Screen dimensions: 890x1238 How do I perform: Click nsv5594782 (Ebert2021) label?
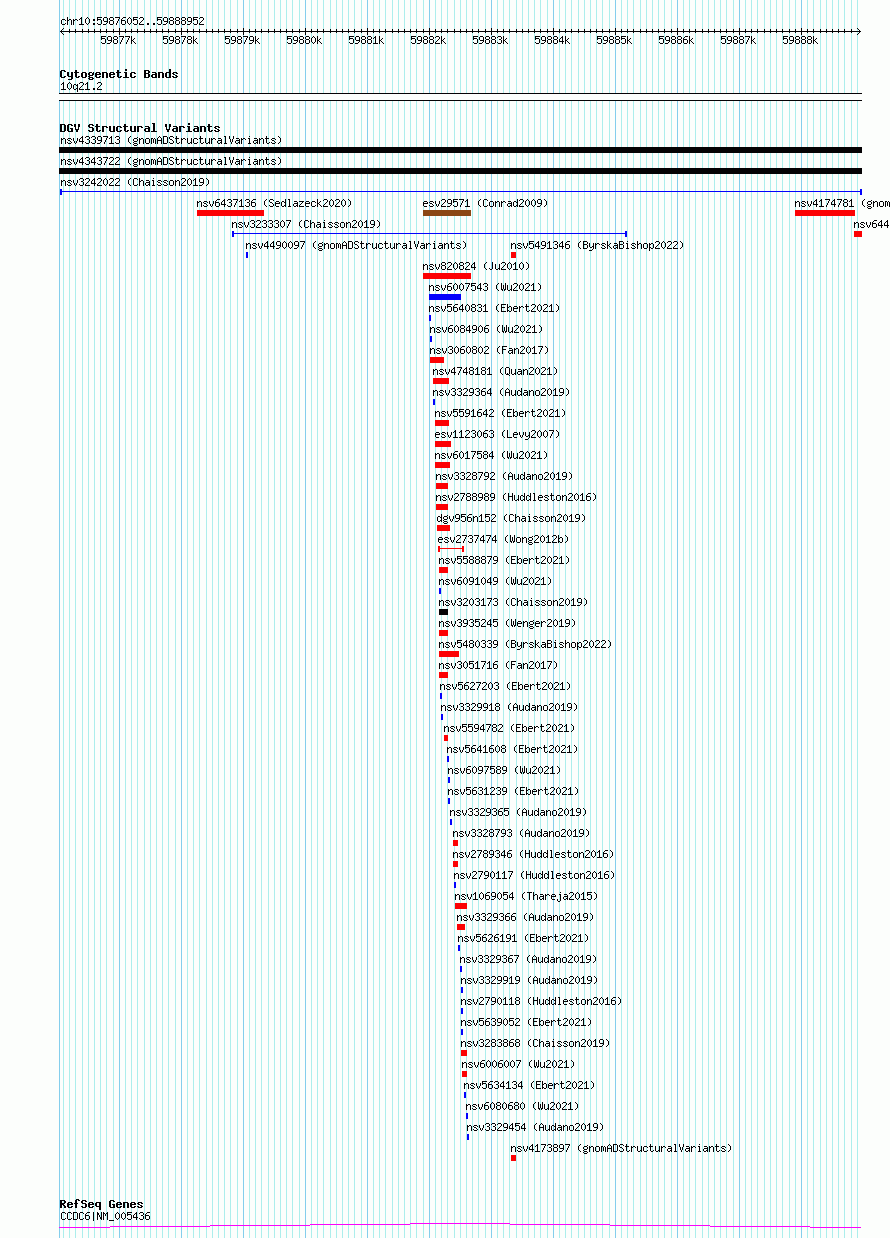pyautogui.click(x=509, y=728)
